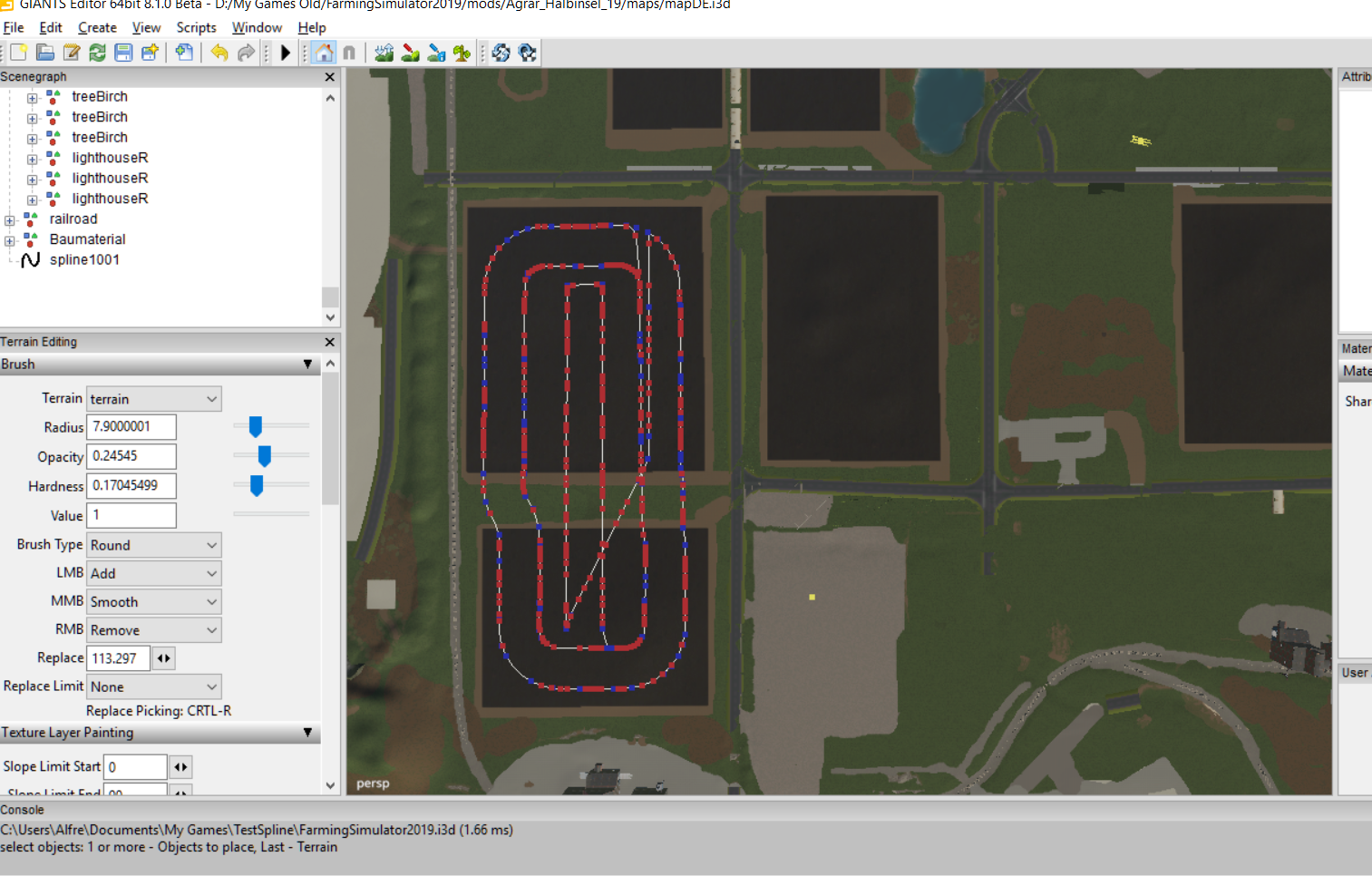Select spline1001 in the Scenegraph
This screenshot has height=876, width=1372.
(x=84, y=259)
